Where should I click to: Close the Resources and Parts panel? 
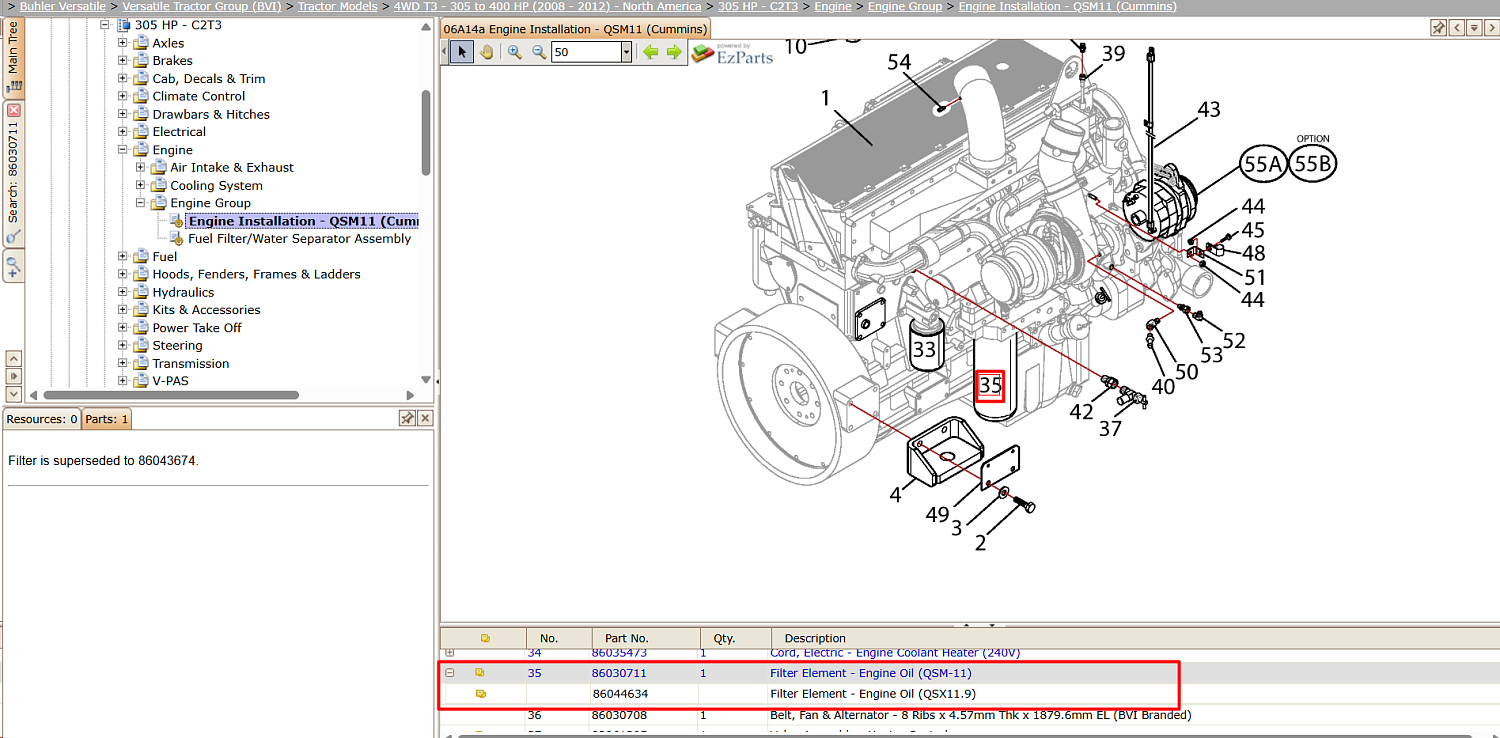click(x=425, y=418)
